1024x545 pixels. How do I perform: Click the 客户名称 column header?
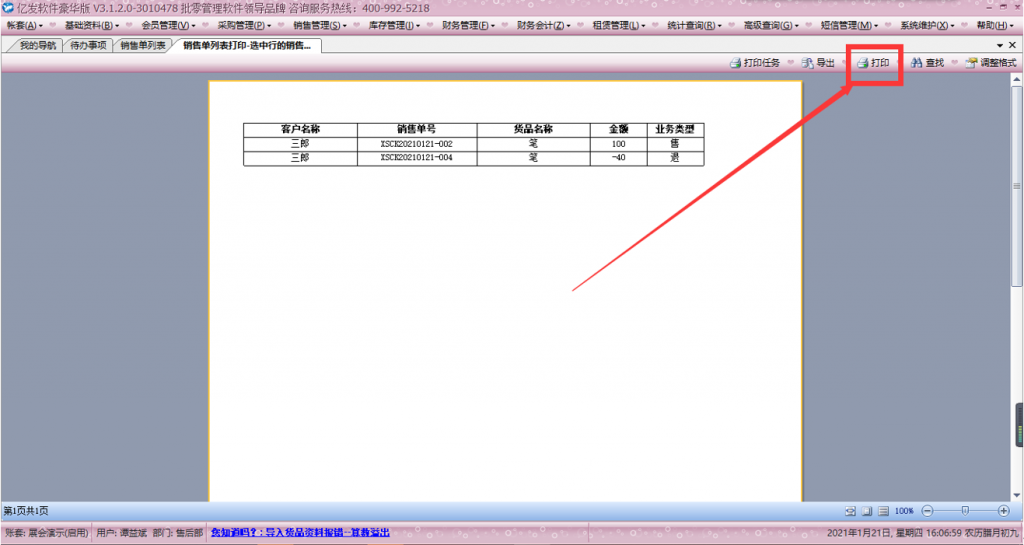coord(300,129)
